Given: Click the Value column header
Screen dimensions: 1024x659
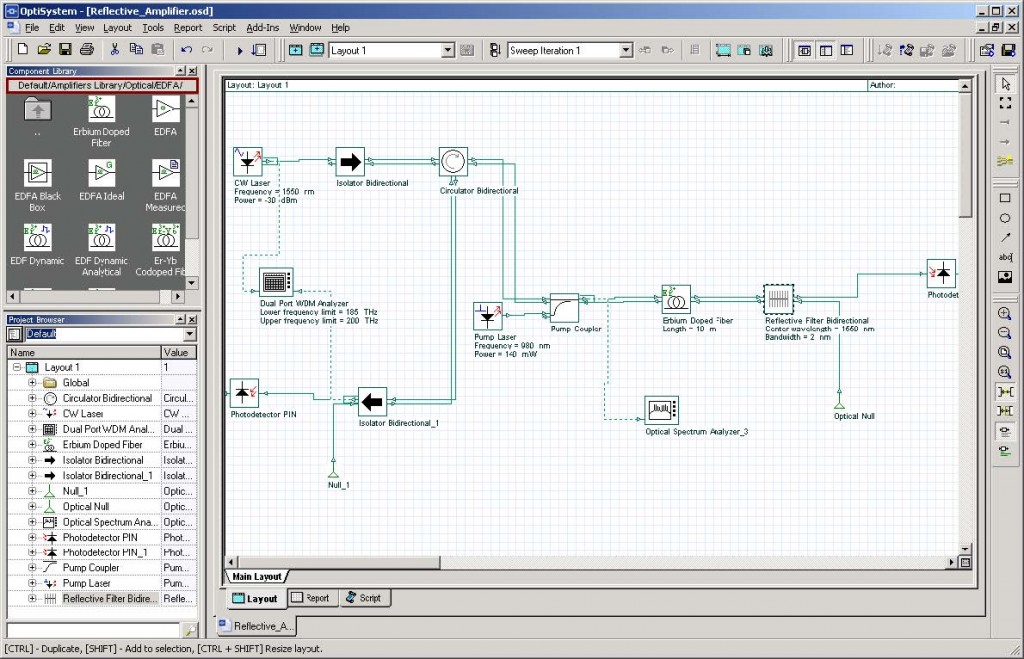Looking at the screenshot, I should point(179,352).
